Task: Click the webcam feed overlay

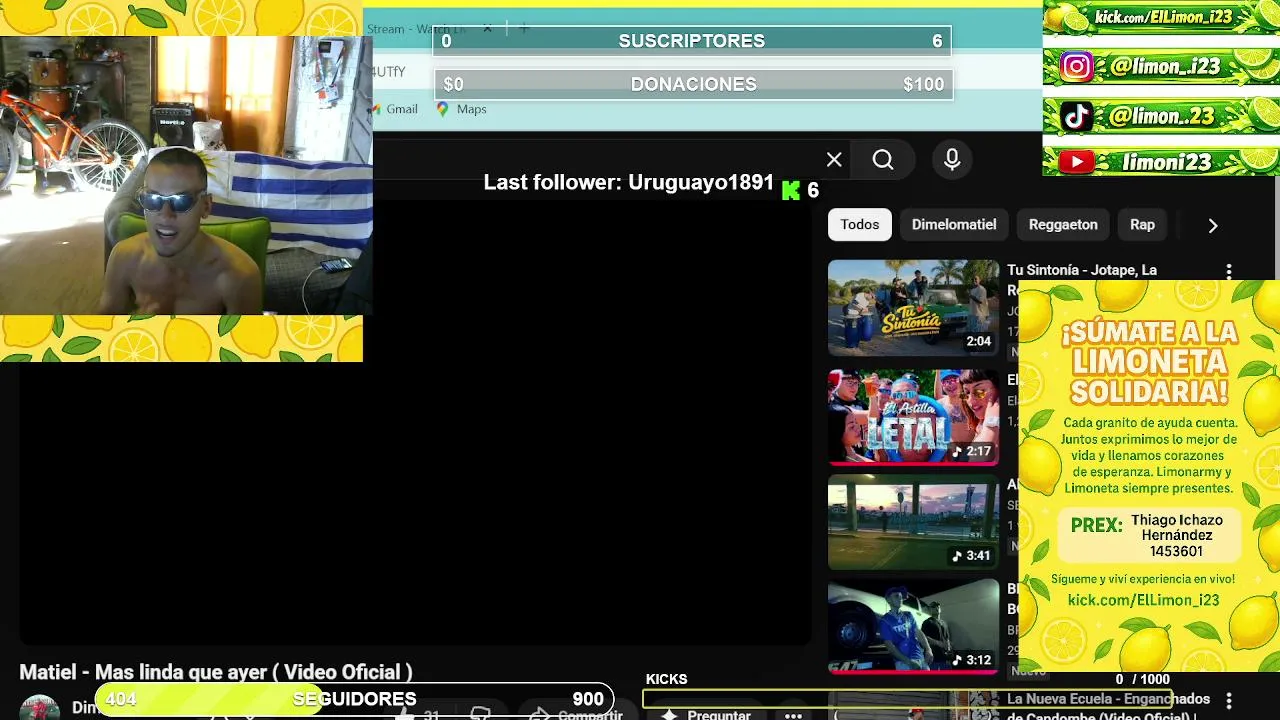Action: point(186,176)
